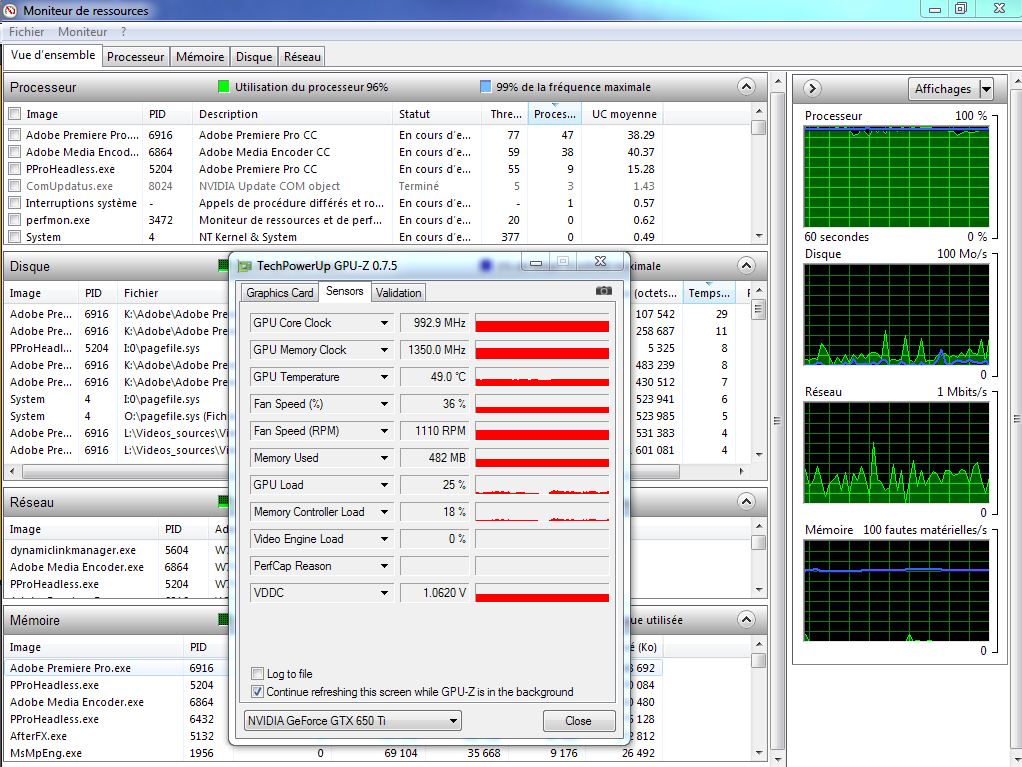Viewport: 1022px width, 767px height.
Task: Click the blue fréquence maximale indicator square
Action: pyautogui.click(x=485, y=87)
